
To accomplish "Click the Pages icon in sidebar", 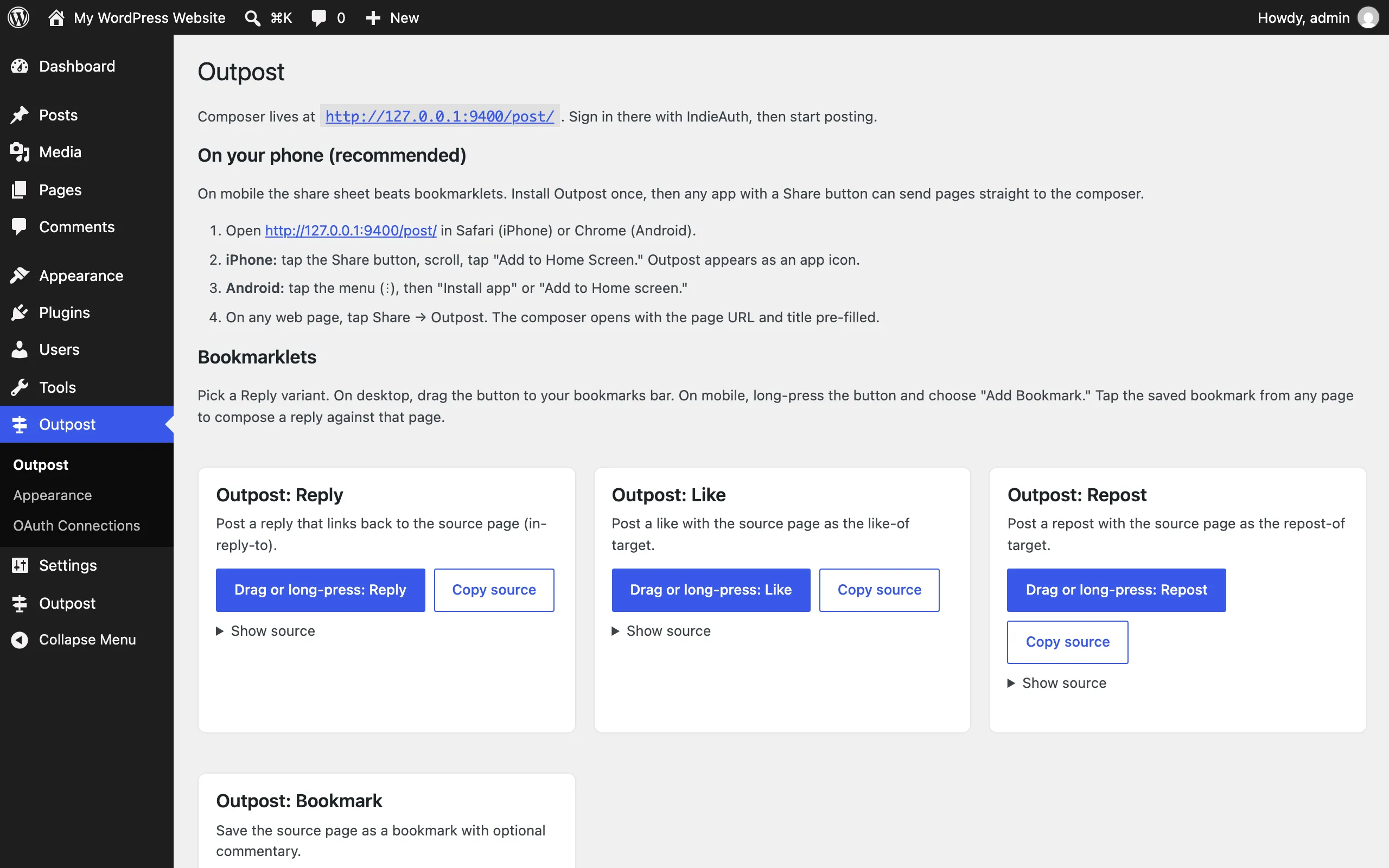I will coord(20,189).
